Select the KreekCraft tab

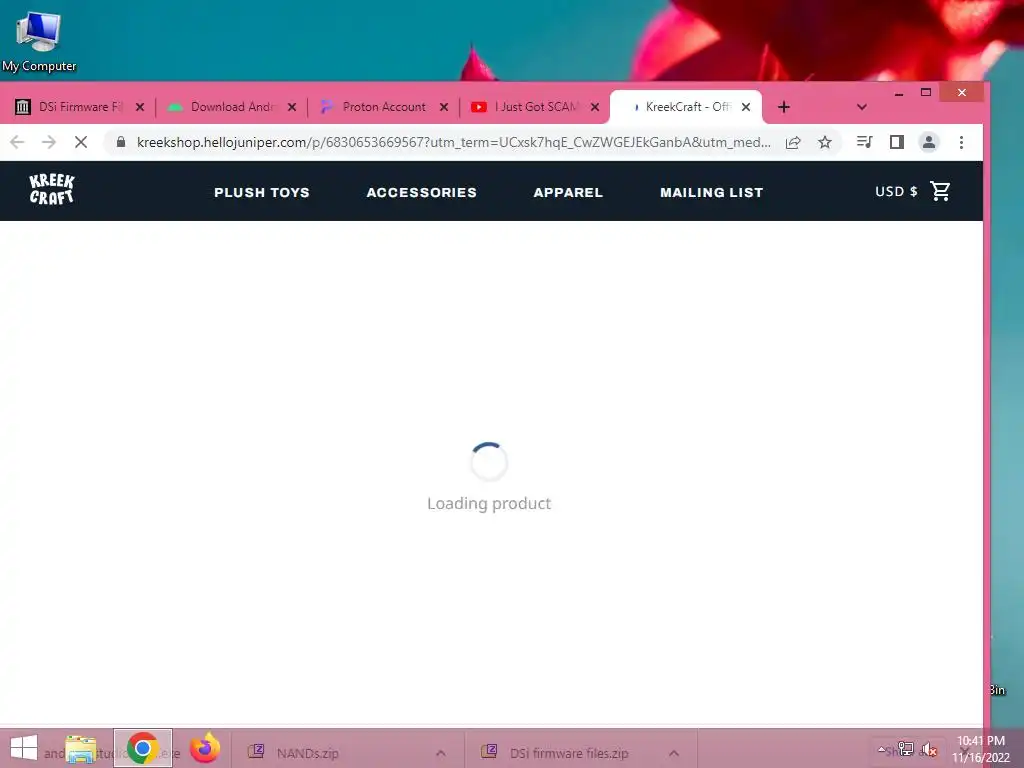point(686,107)
